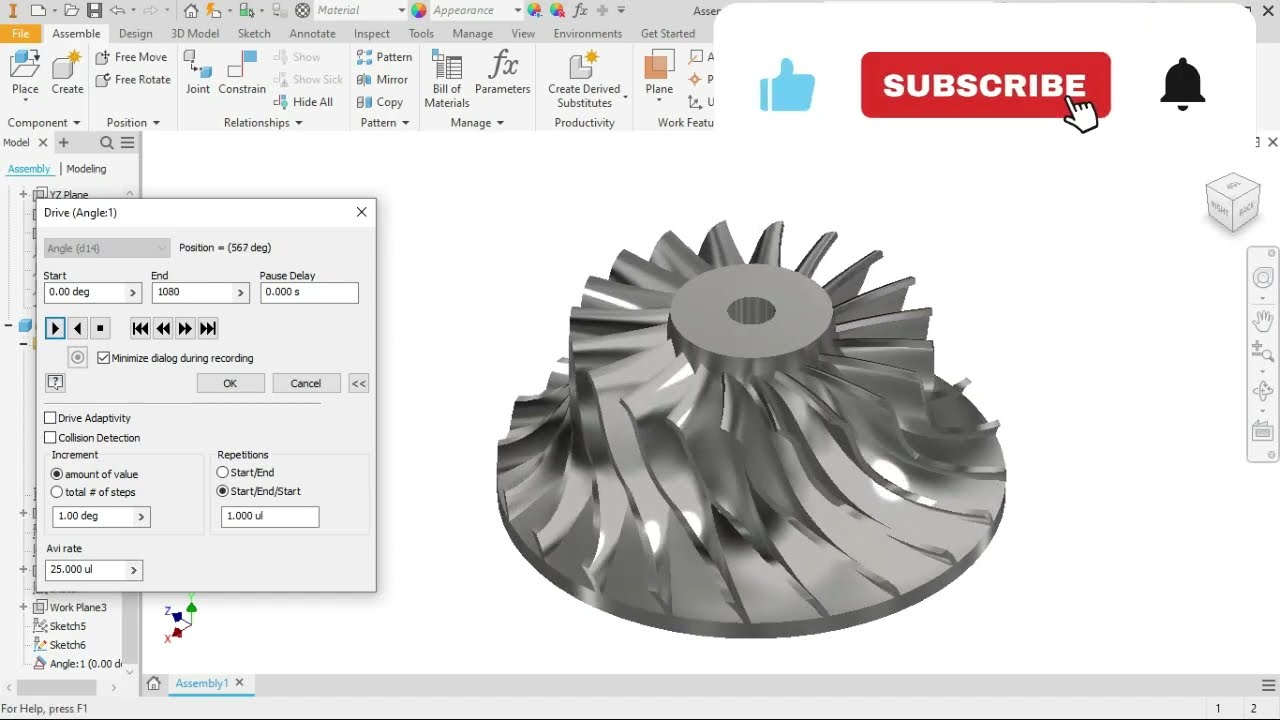Click the Adjust appearance icon

click(535, 10)
